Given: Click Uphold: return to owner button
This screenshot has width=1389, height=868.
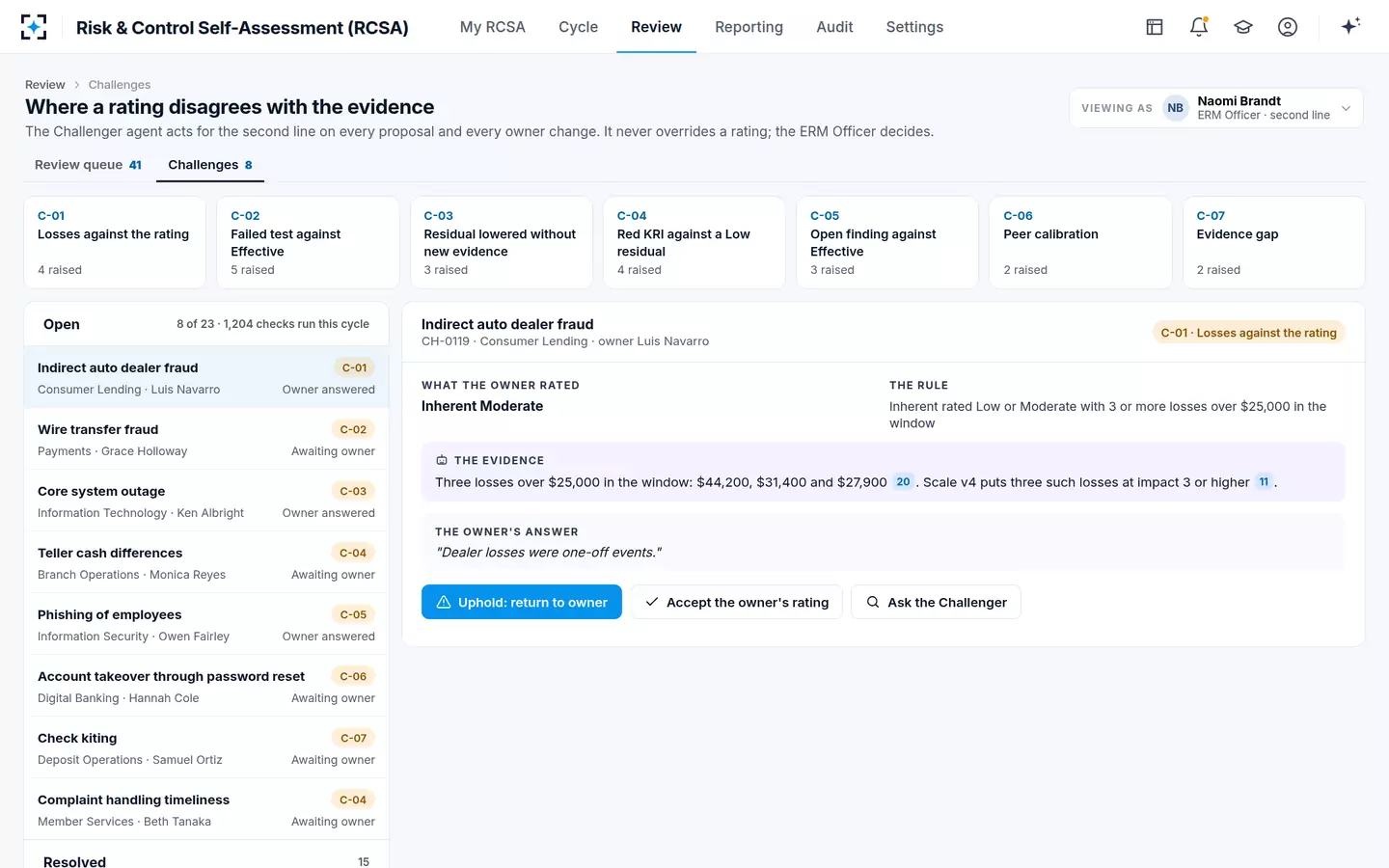Looking at the screenshot, I should coord(522,602).
